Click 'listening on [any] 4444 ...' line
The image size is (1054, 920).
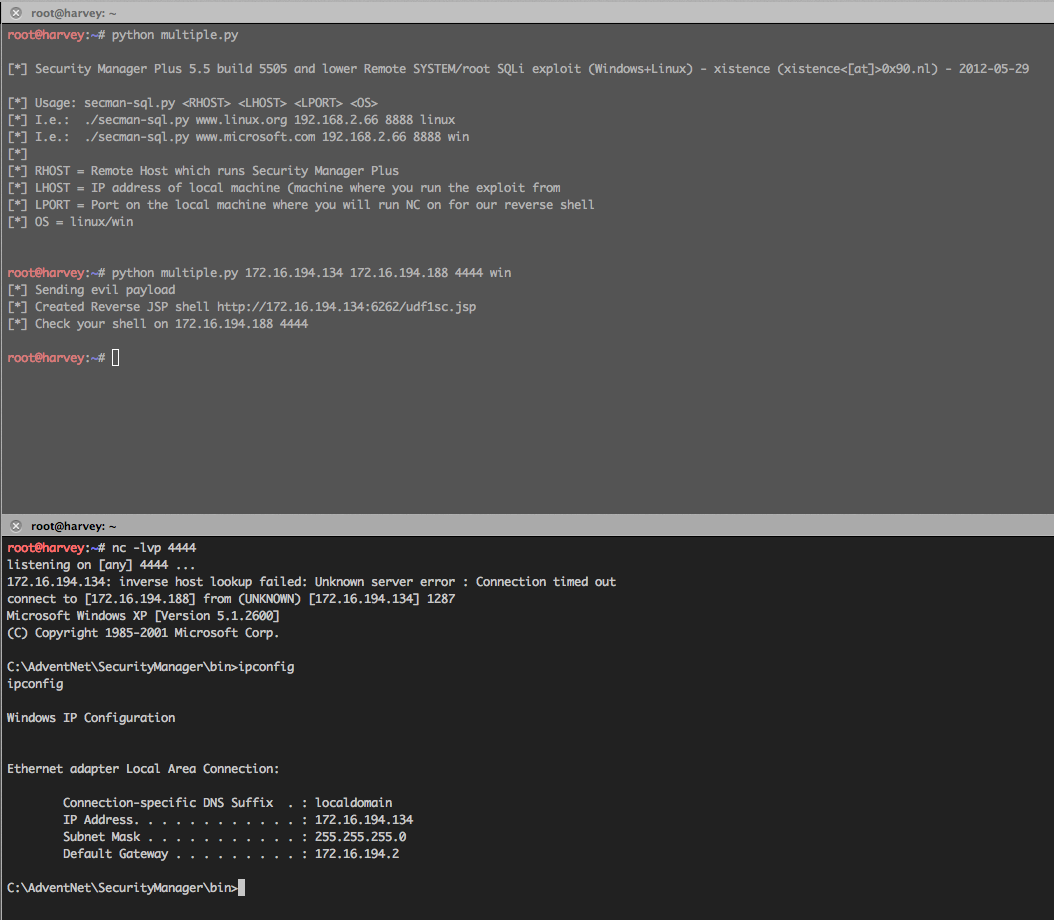click(101, 564)
